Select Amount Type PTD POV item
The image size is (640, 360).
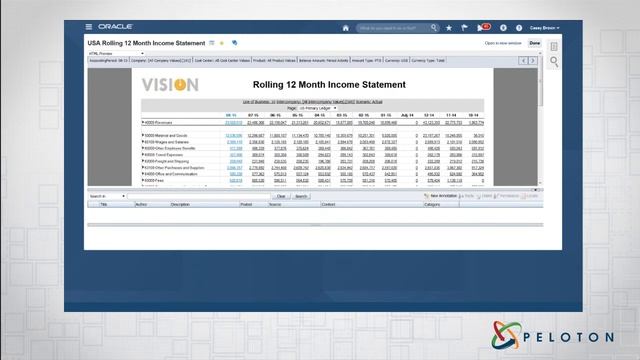[x=367, y=60]
